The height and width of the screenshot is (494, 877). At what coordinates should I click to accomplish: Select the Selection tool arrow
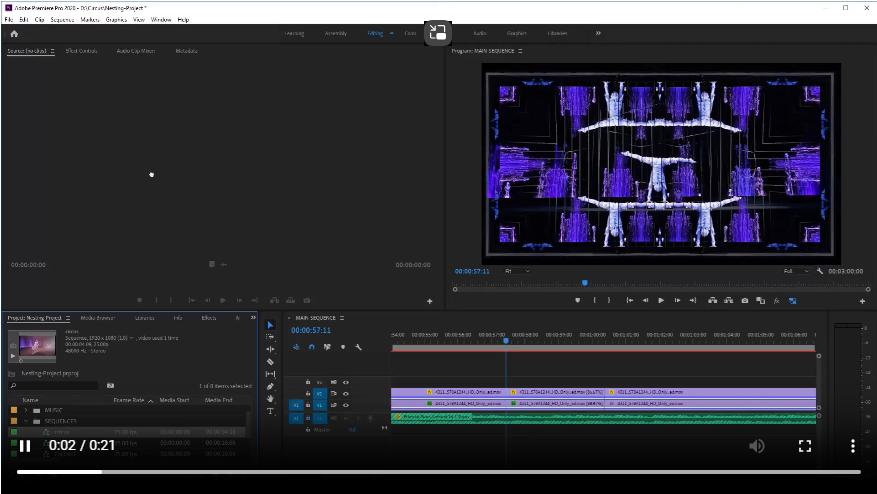point(270,325)
